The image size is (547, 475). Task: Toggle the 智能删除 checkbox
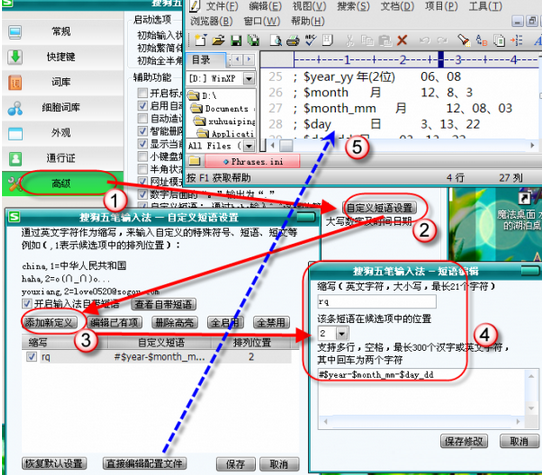(x=142, y=131)
